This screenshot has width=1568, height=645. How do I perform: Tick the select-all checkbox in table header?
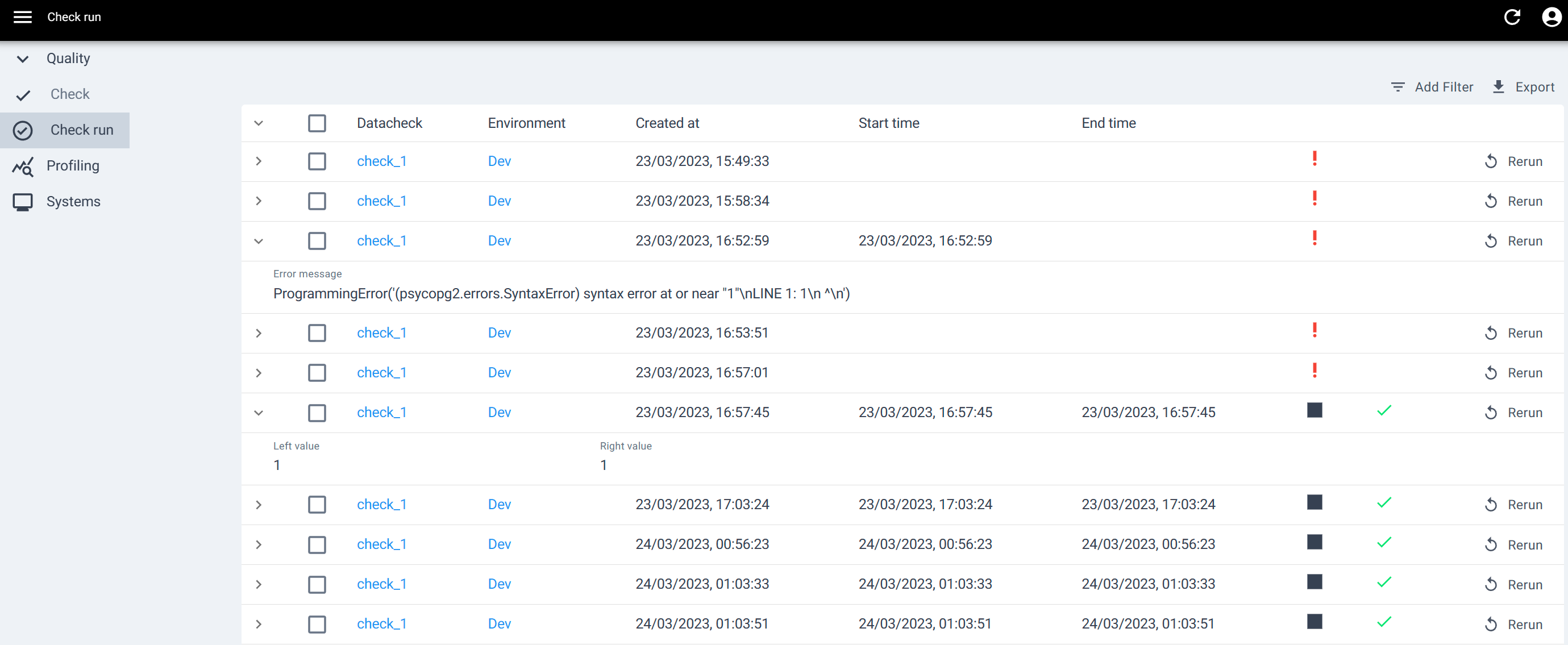pyautogui.click(x=317, y=123)
